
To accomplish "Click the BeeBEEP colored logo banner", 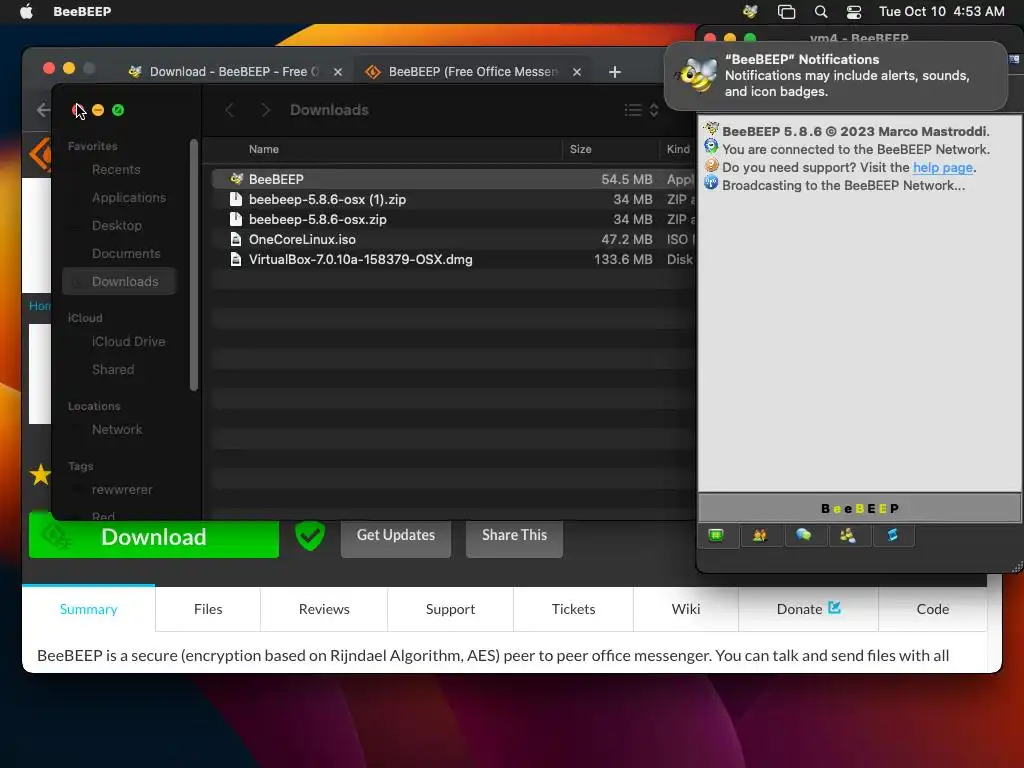I will 859,508.
